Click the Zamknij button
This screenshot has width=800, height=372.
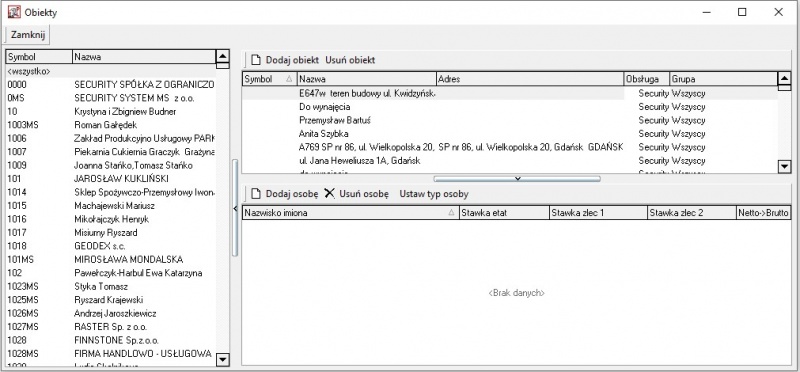(28, 35)
